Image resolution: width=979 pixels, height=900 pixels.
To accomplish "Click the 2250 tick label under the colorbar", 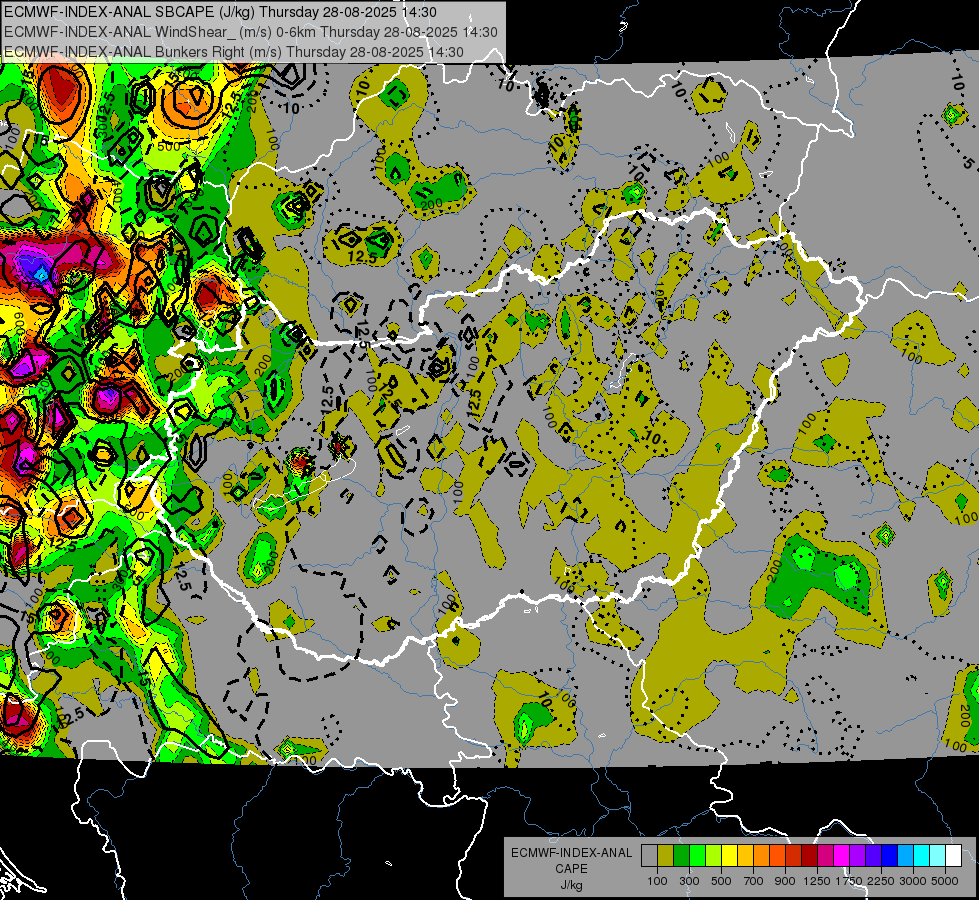I will click(881, 881).
